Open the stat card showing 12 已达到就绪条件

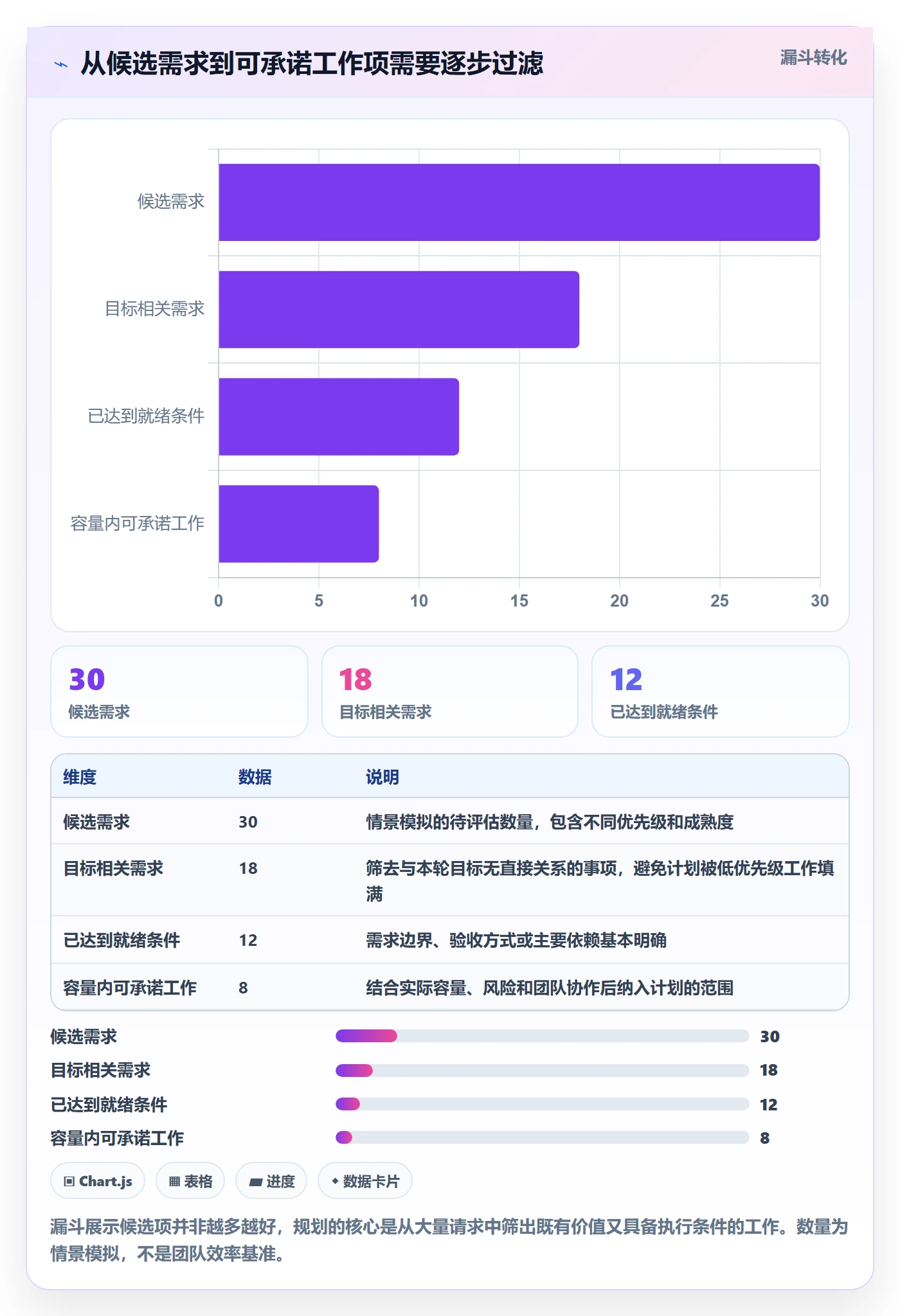[721, 691]
